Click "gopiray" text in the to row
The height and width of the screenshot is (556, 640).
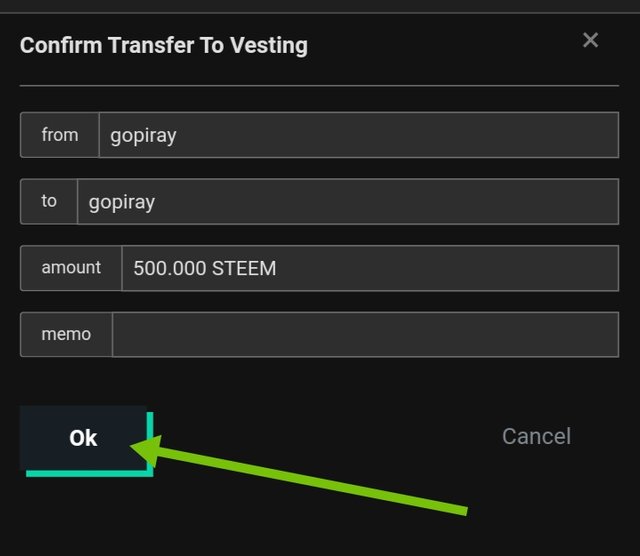point(122,202)
